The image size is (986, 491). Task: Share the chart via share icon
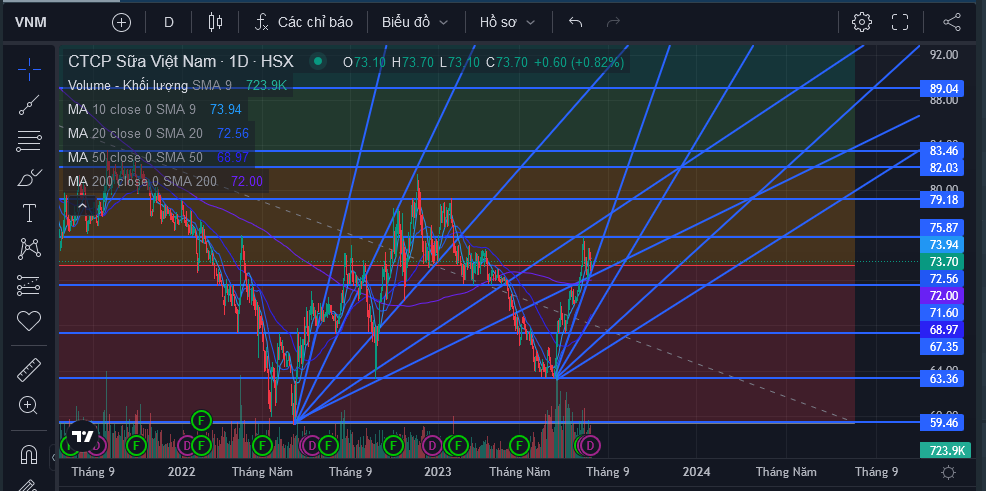click(952, 23)
